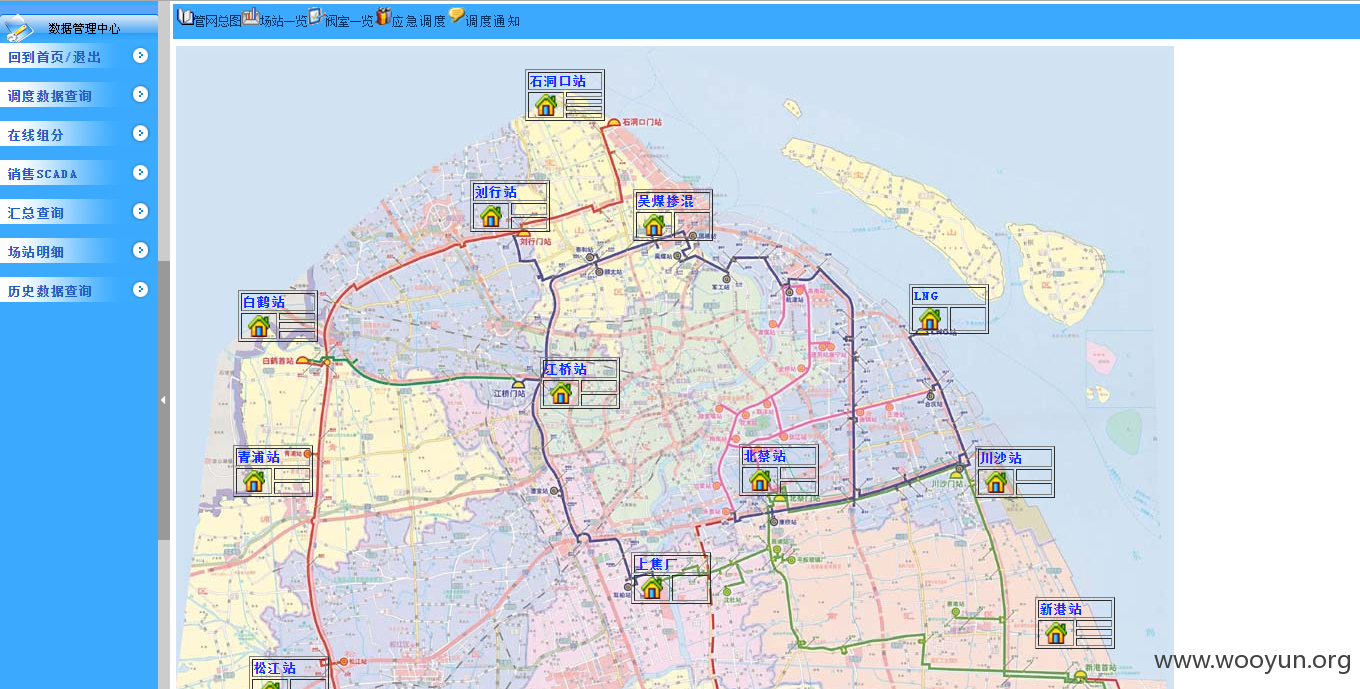Click the 石洞口站 house icon
This screenshot has height=689, width=1360.
point(546,105)
